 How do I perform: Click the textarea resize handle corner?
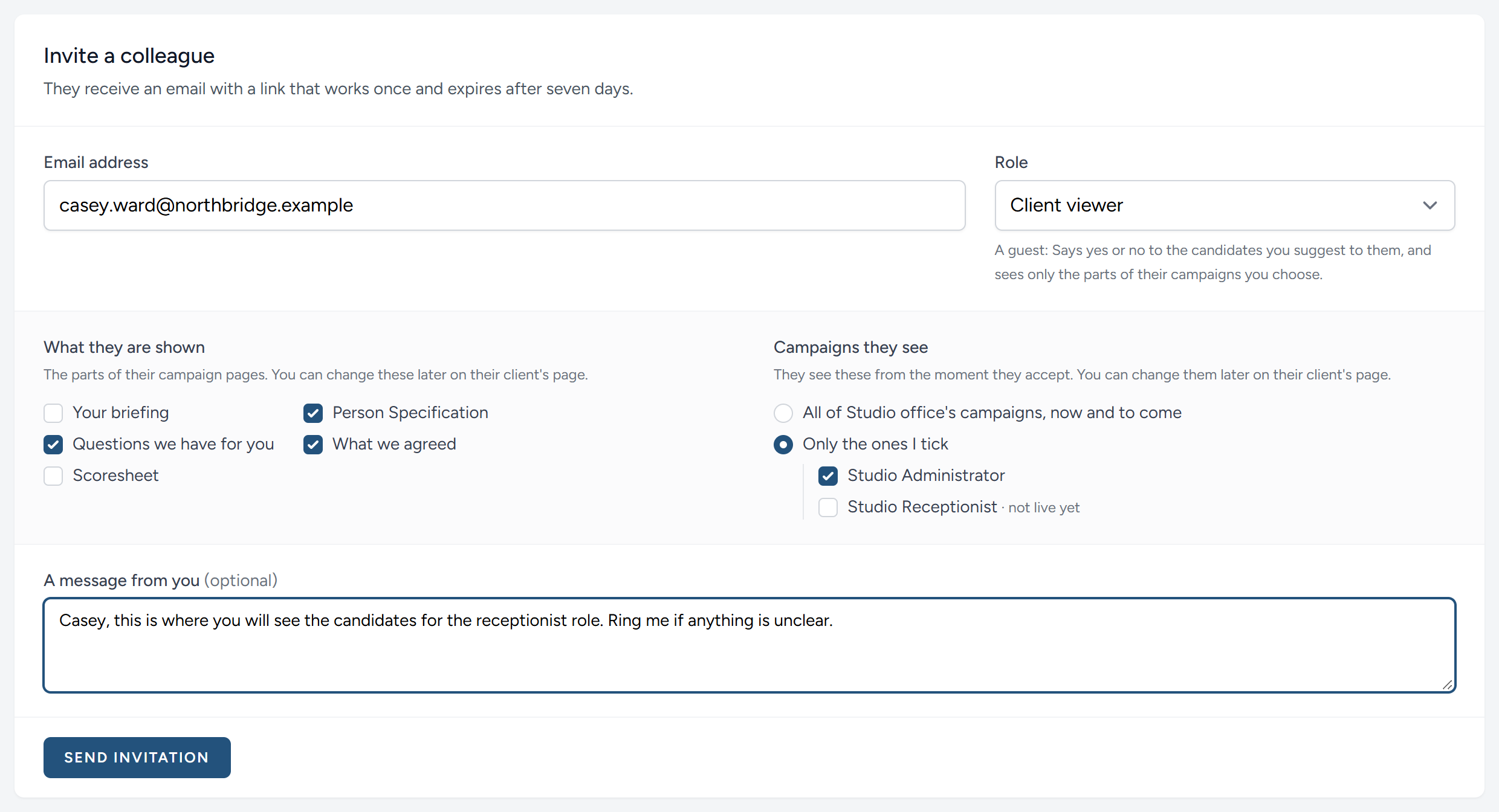pos(1447,685)
